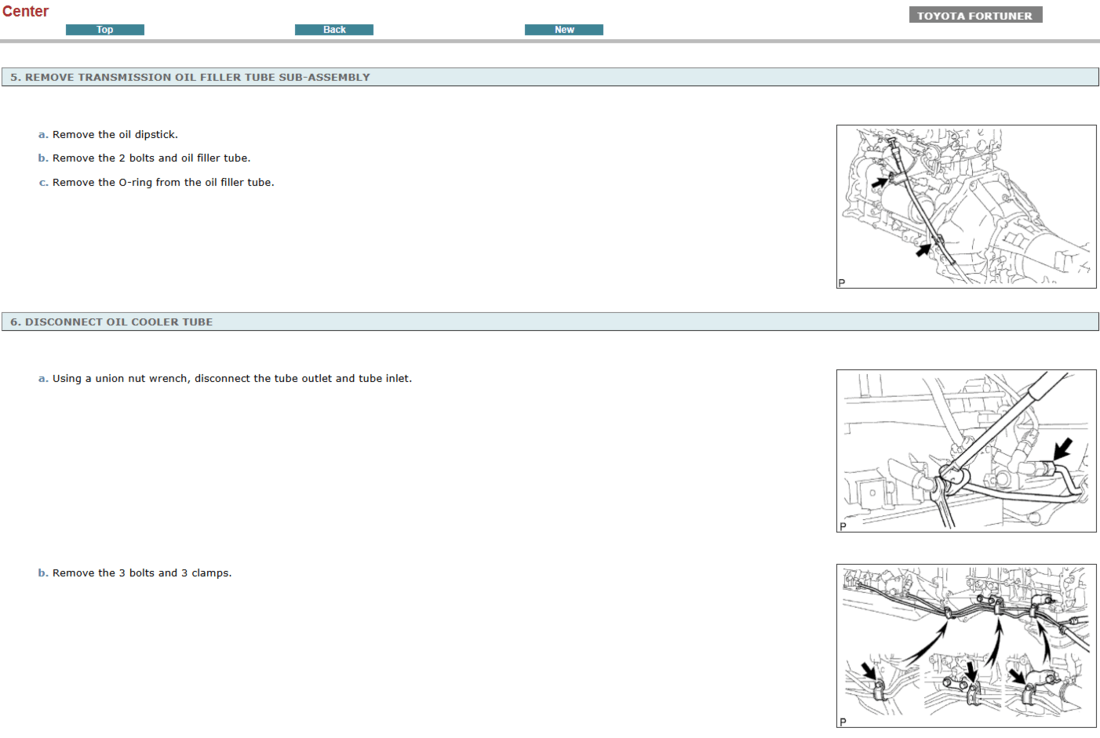Open the oil filler tube illustration

[x=965, y=206]
